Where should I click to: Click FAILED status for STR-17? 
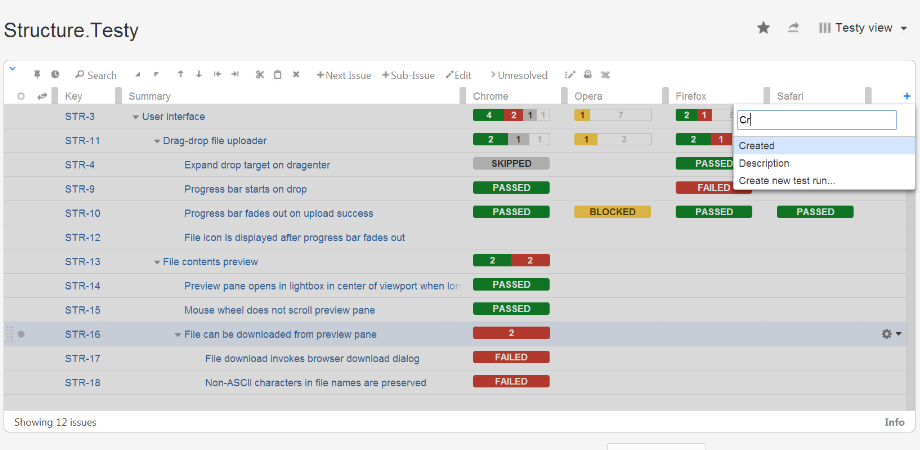click(511, 357)
